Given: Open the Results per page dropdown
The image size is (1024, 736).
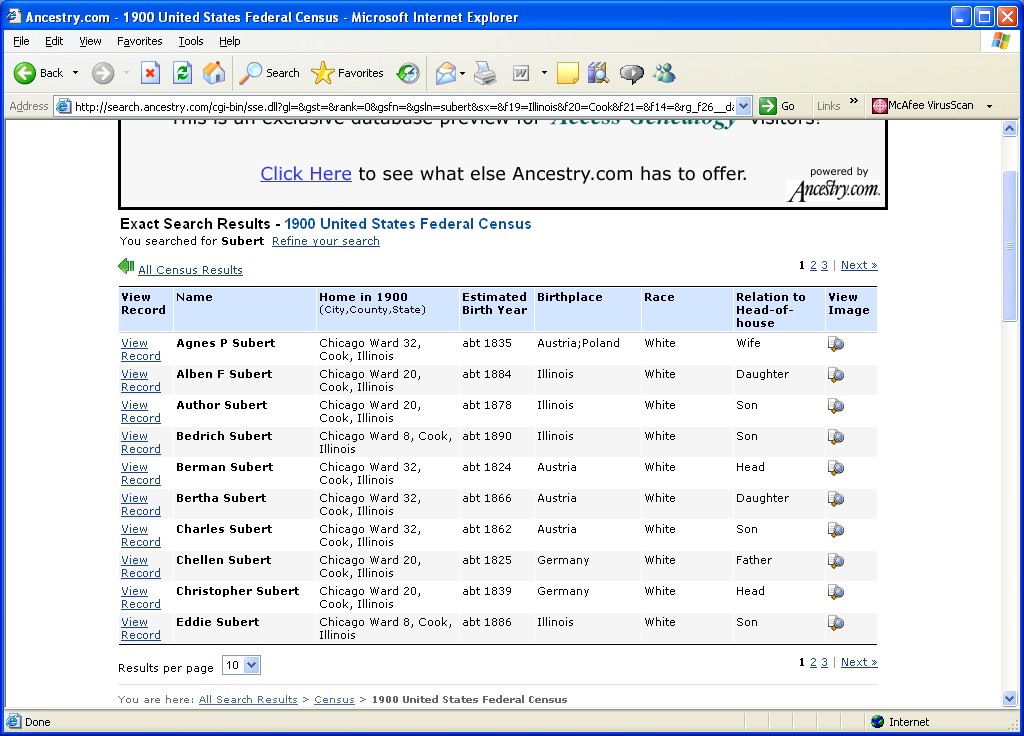Looking at the screenshot, I should [242, 665].
